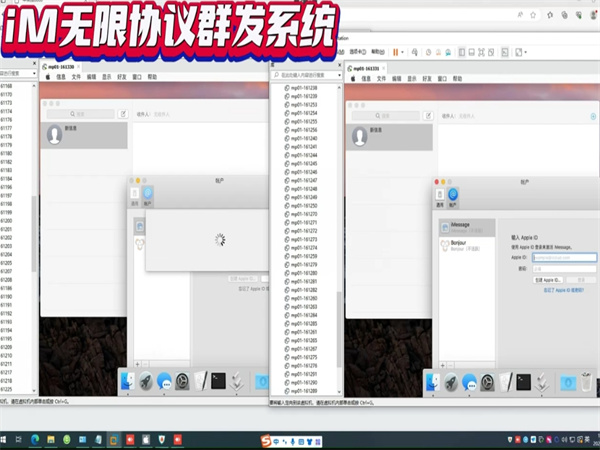
Task: Click the forgot Apple ID or password link
Action: 565,290
